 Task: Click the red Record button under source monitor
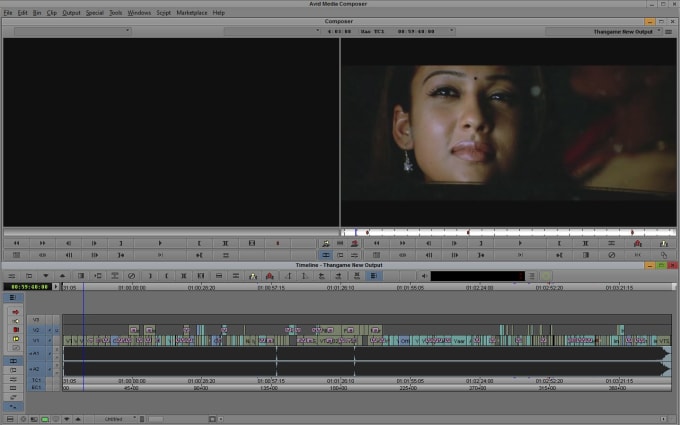[278, 243]
